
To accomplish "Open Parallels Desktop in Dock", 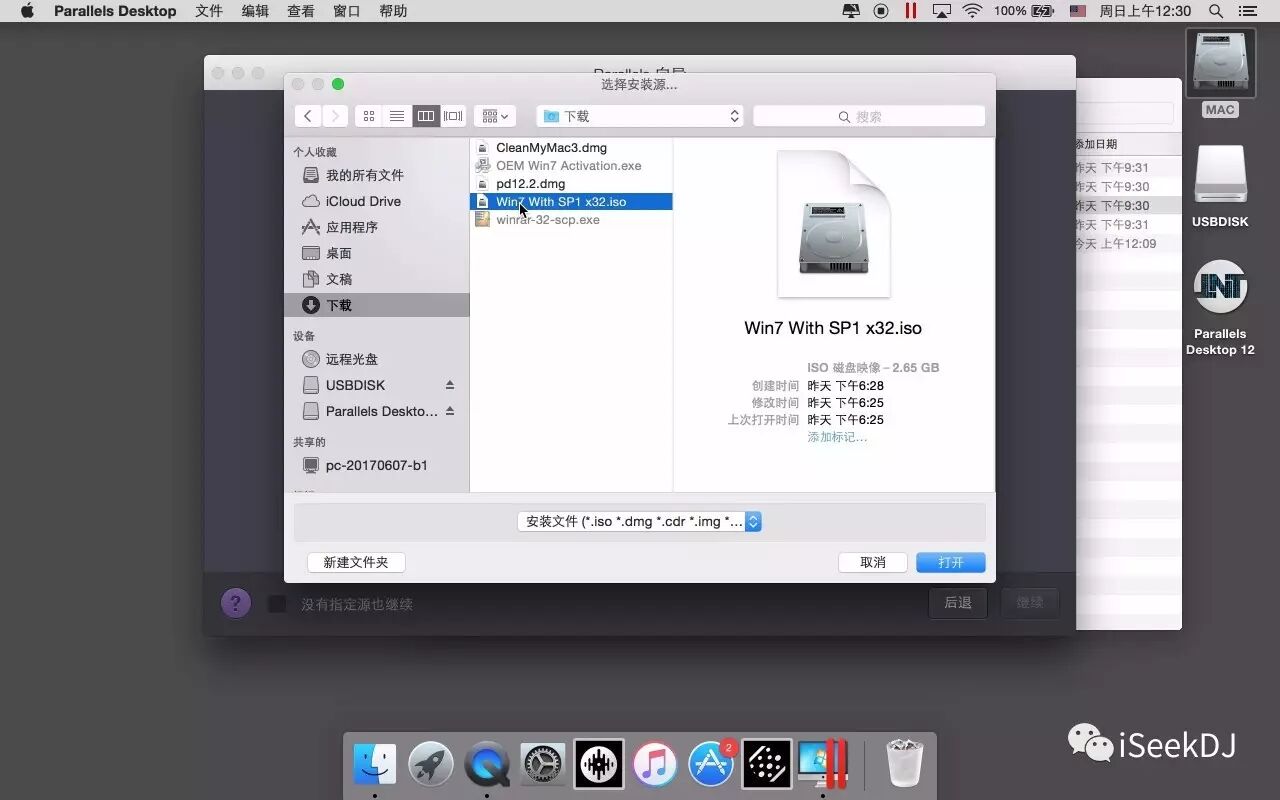I will 823,765.
